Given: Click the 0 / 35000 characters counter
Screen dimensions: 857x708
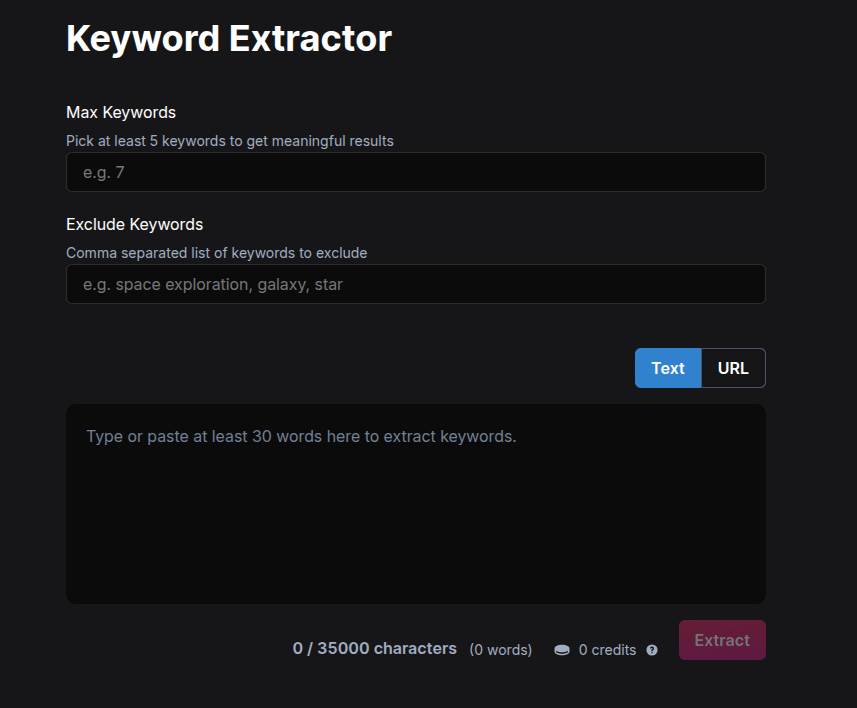Looking at the screenshot, I should coord(374,649).
